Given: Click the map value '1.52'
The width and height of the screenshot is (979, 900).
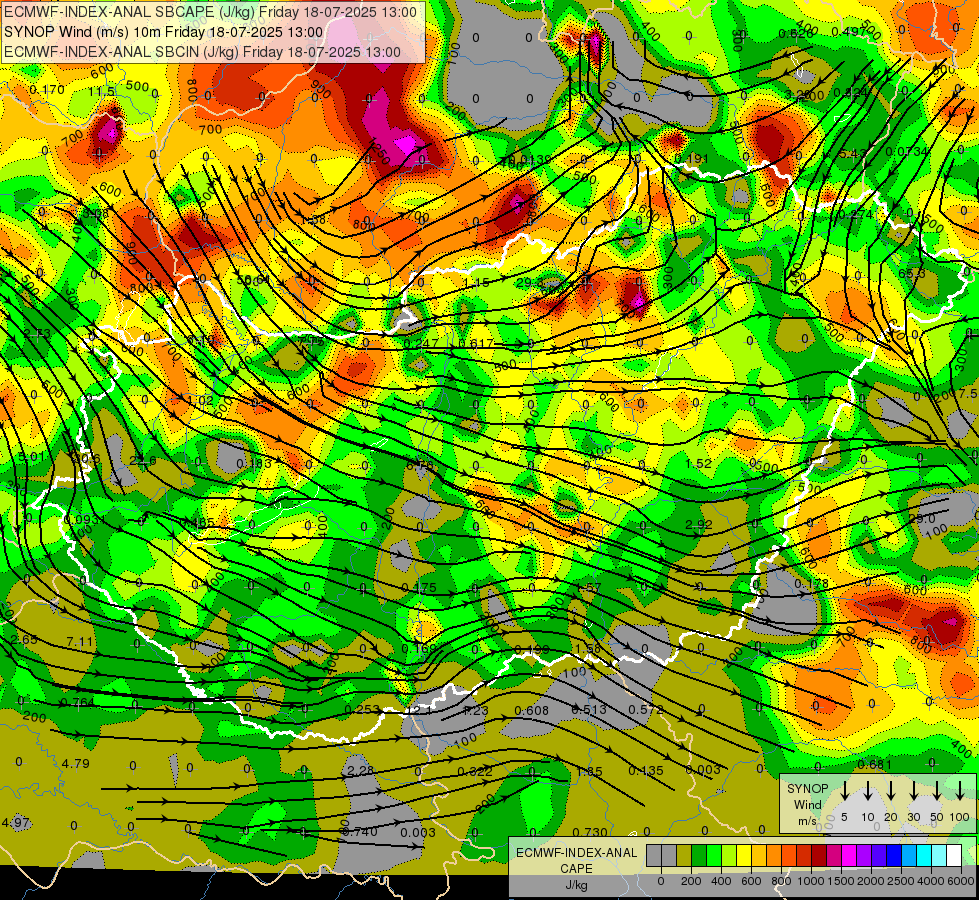Looking at the screenshot, I should [699, 463].
